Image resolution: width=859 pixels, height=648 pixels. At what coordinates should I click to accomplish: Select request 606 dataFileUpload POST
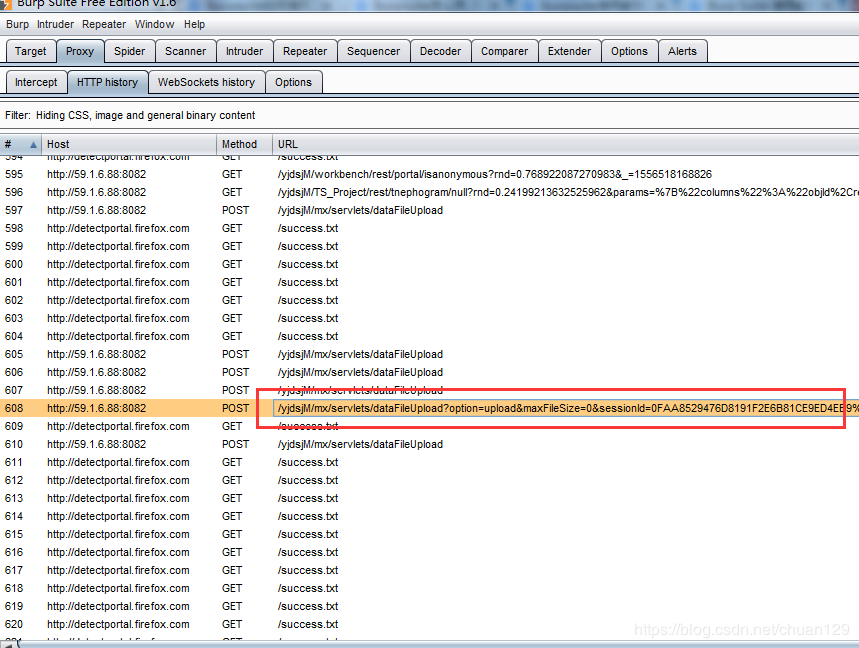pyautogui.click(x=430, y=372)
